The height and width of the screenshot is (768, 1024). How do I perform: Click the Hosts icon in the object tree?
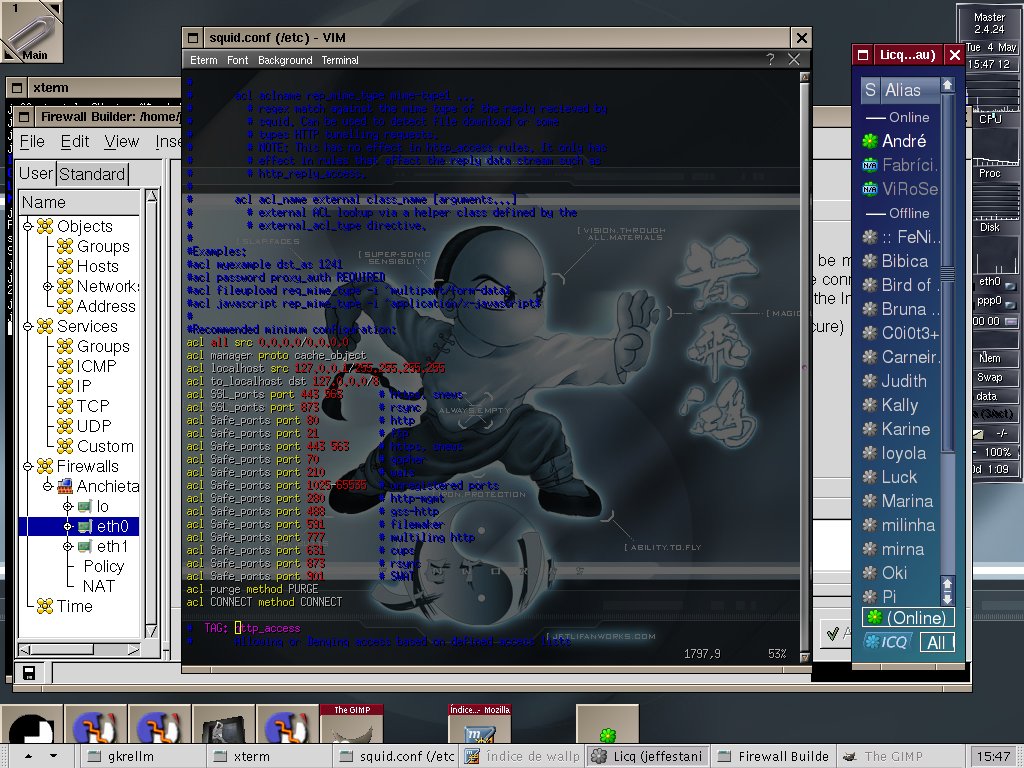[x=65, y=266]
